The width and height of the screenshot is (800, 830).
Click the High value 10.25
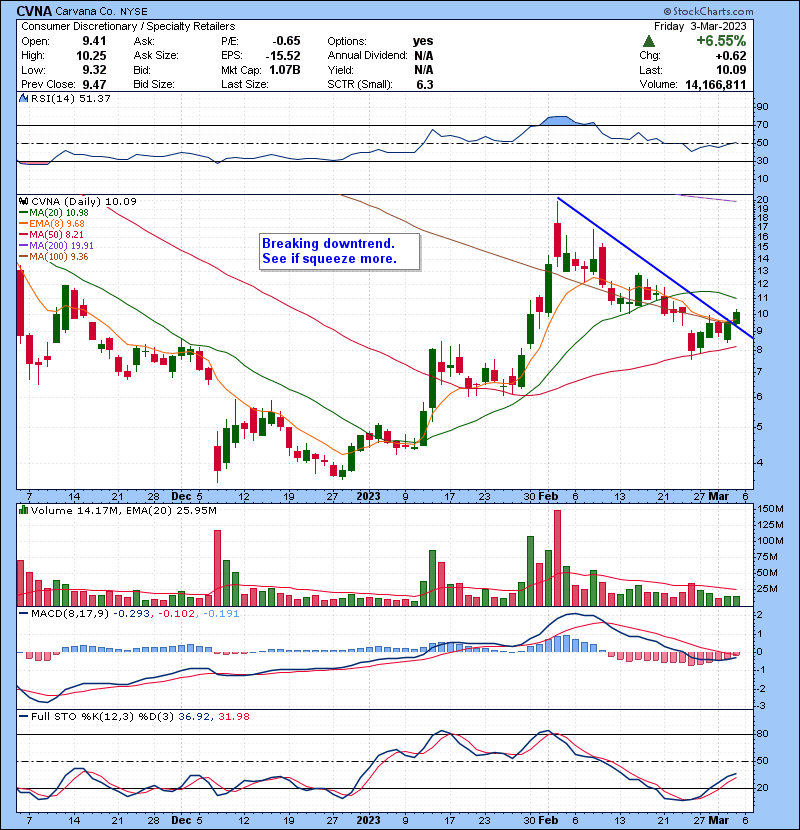click(x=91, y=56)
